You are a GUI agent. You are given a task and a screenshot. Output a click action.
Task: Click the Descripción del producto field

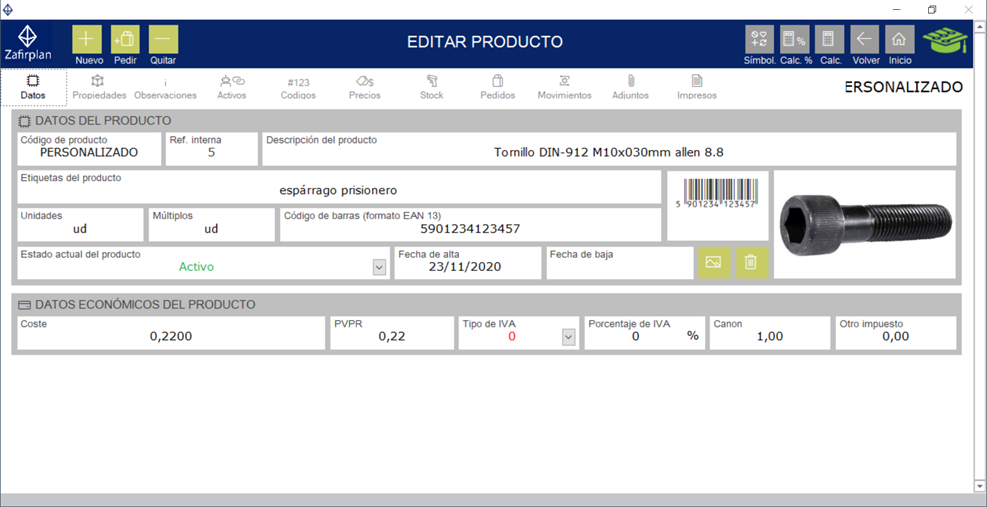[608, 153]
